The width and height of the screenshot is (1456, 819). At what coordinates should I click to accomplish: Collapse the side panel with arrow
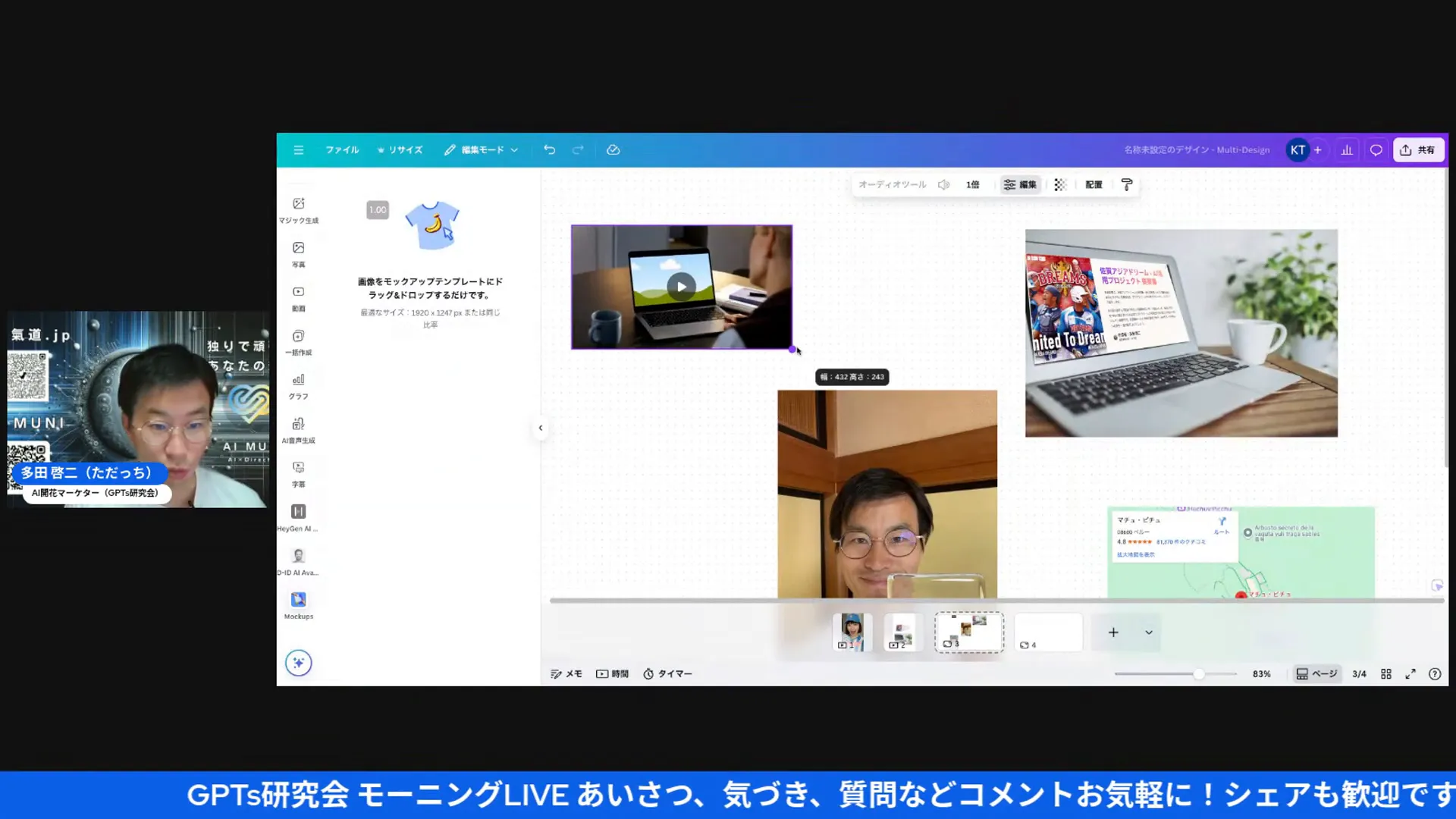(x=541, y=428)
